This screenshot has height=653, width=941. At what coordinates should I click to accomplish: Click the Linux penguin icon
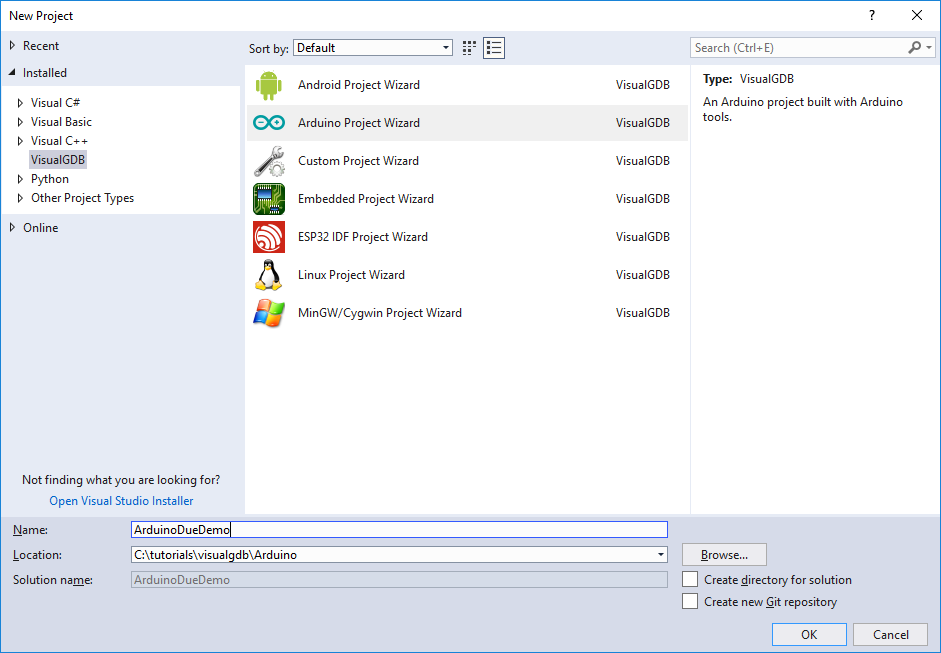[x=268, y=275]
